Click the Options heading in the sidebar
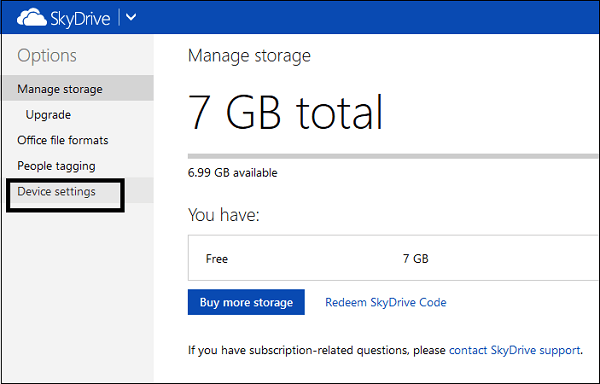Viewport: 600px width, 384px height. [x=47, y=56]
